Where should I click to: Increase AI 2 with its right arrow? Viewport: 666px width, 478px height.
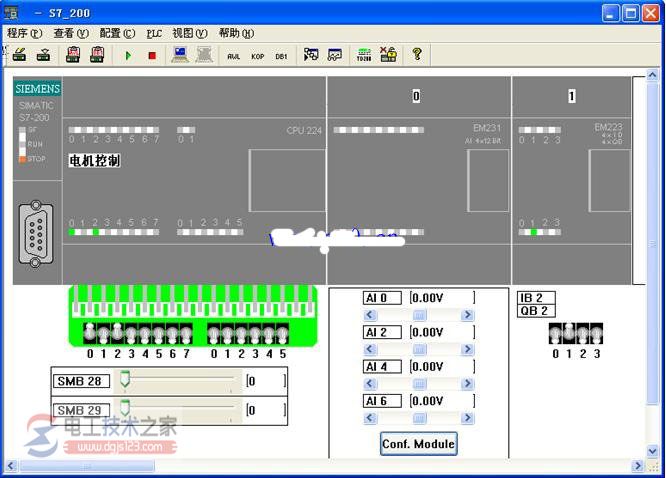468,349
